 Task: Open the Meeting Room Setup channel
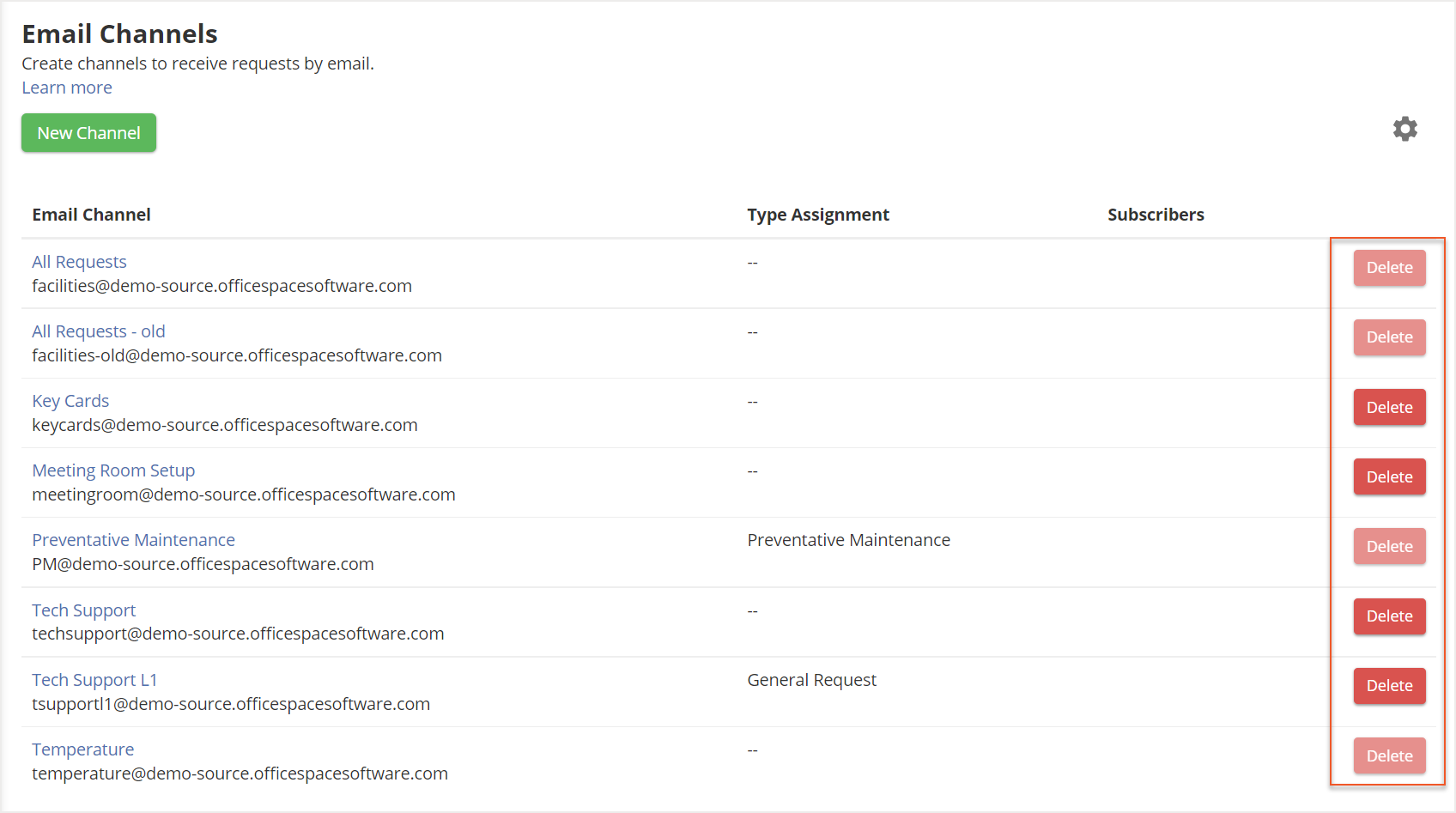coord(113,470)
